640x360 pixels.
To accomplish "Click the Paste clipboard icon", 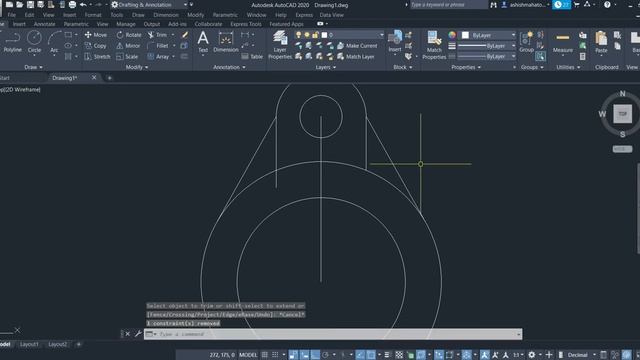I will coord(601,42).
